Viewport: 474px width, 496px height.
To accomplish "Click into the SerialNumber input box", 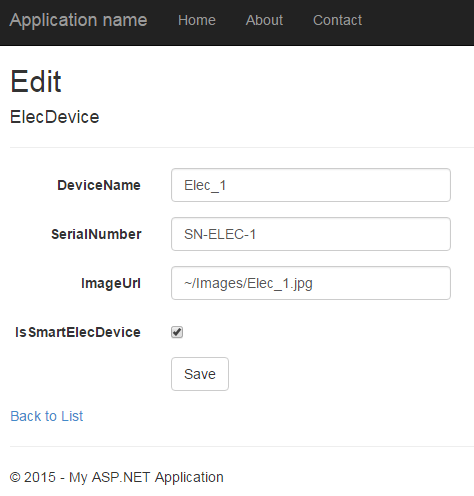I will click(x=311, y=234).
